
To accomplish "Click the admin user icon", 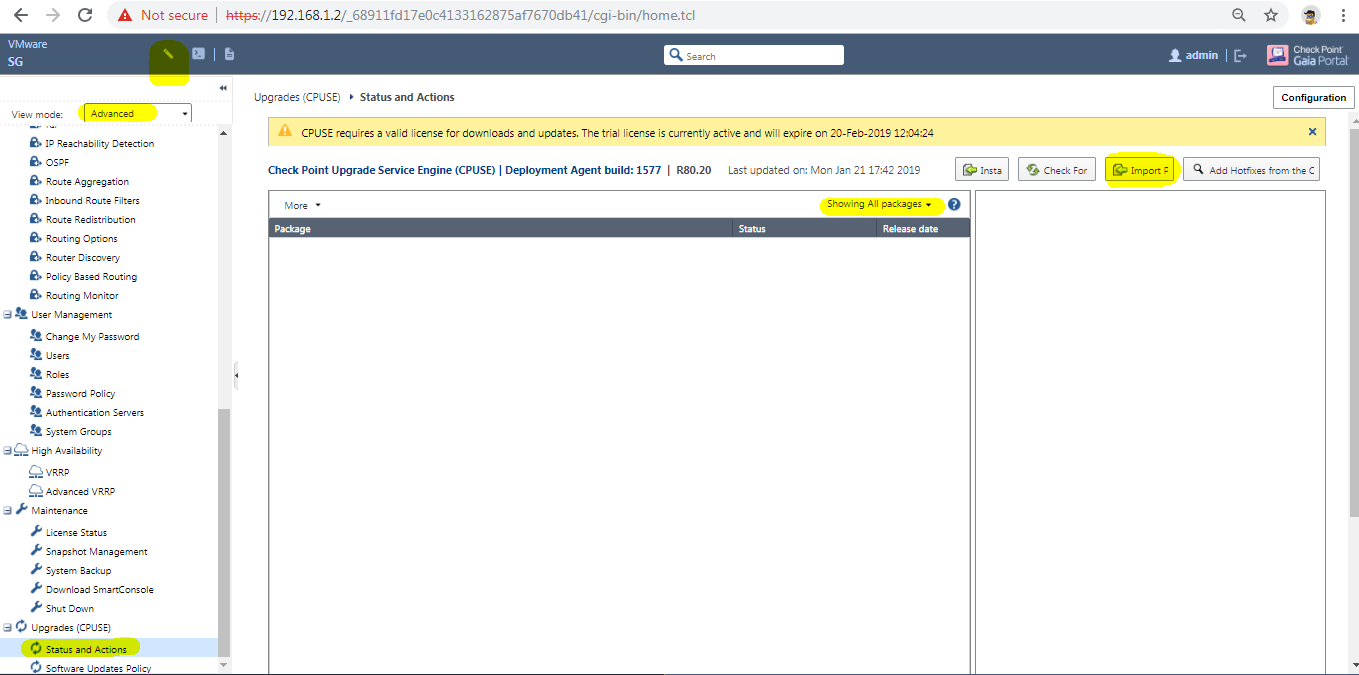I will [x=1175, y=56].
